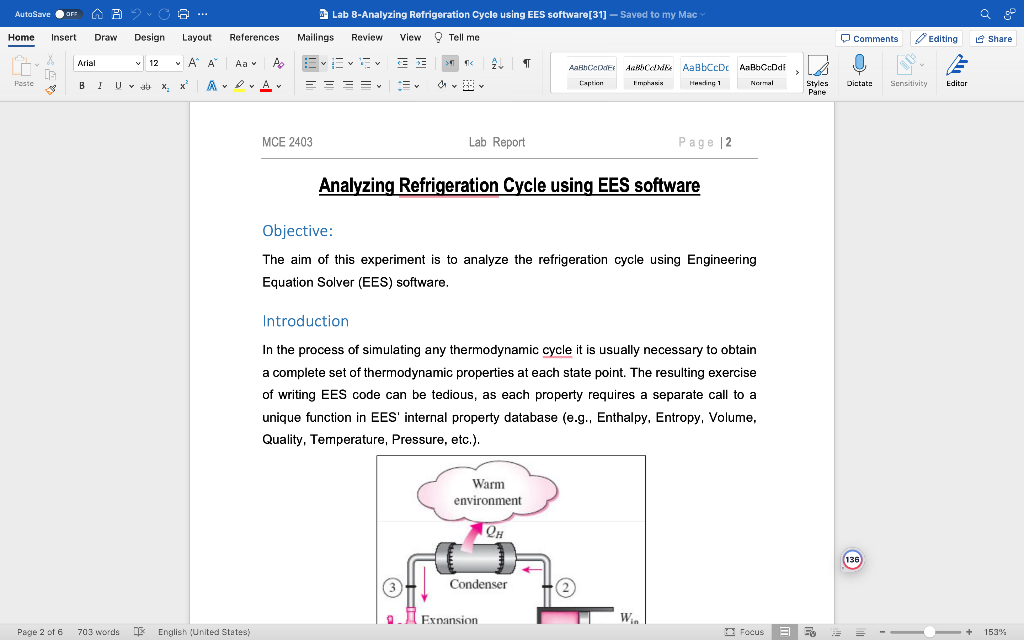Click the Cut scissors icon
The image size is (1024, 640).
point(50,61)
